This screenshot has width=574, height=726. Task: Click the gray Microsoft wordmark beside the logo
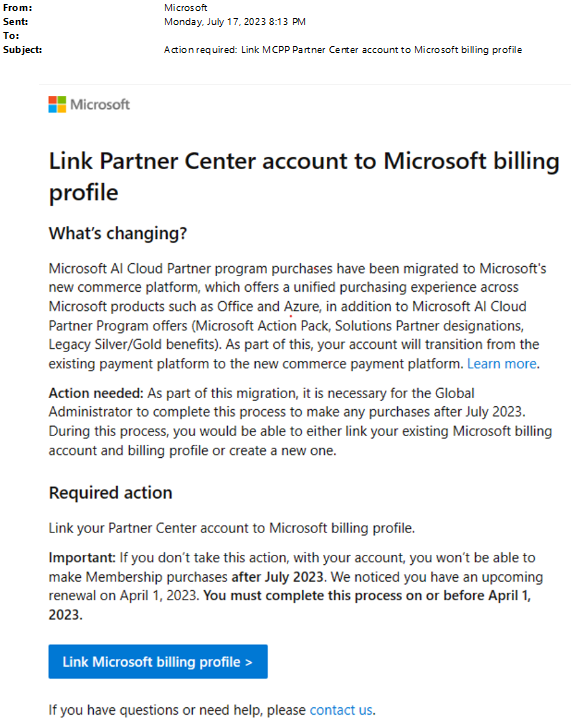100,105
